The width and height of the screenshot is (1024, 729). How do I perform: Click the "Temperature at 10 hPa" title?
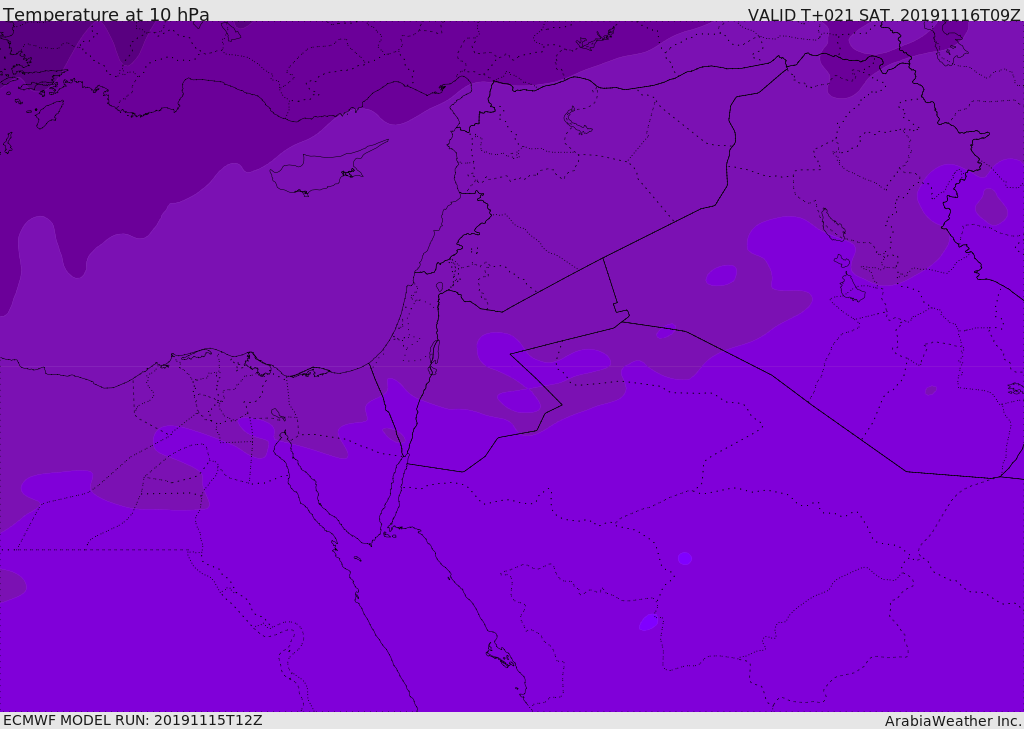(x=106, y=14)
